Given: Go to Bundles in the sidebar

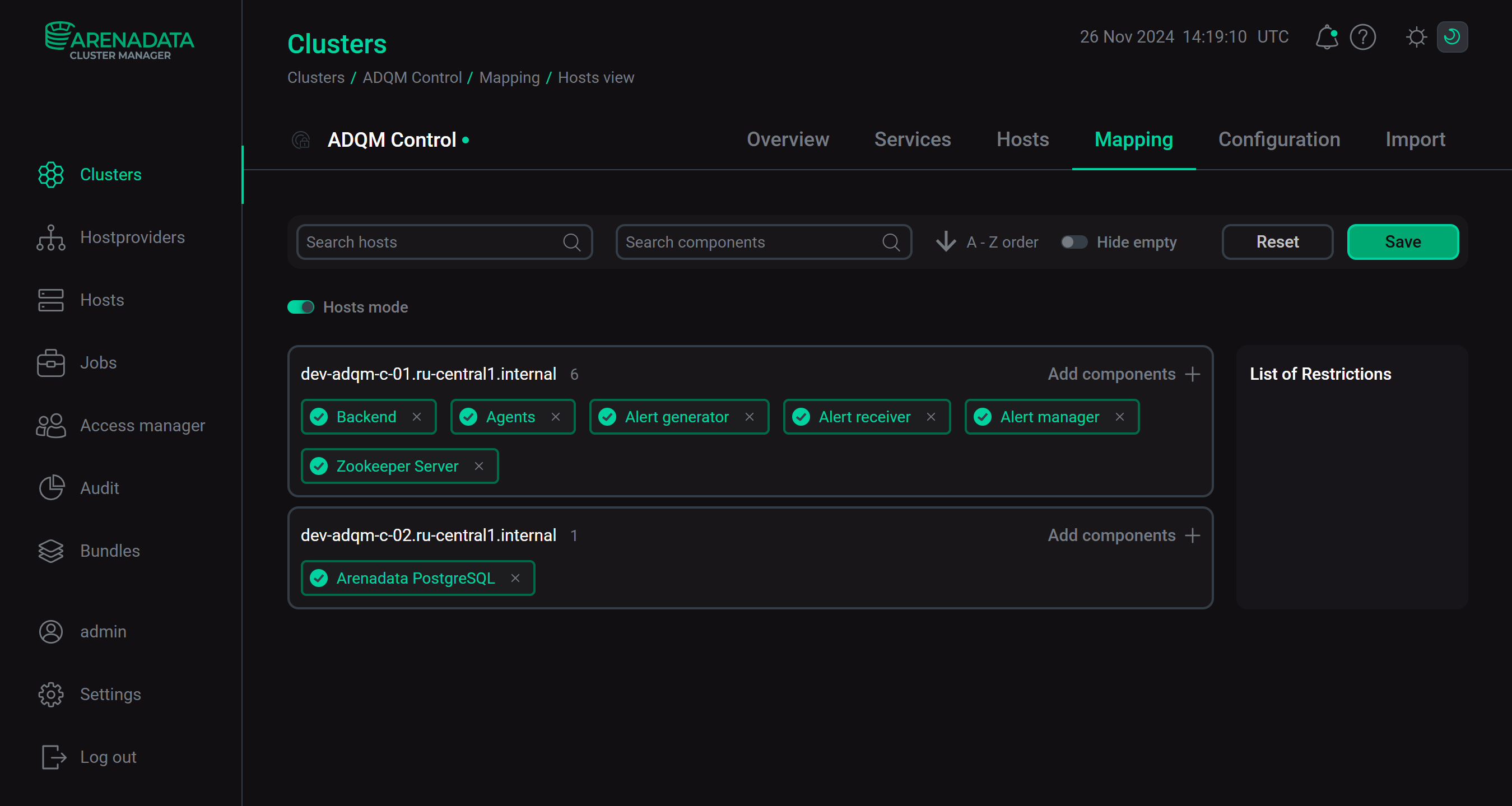Looking at the screenshot, I should point(110,551).
